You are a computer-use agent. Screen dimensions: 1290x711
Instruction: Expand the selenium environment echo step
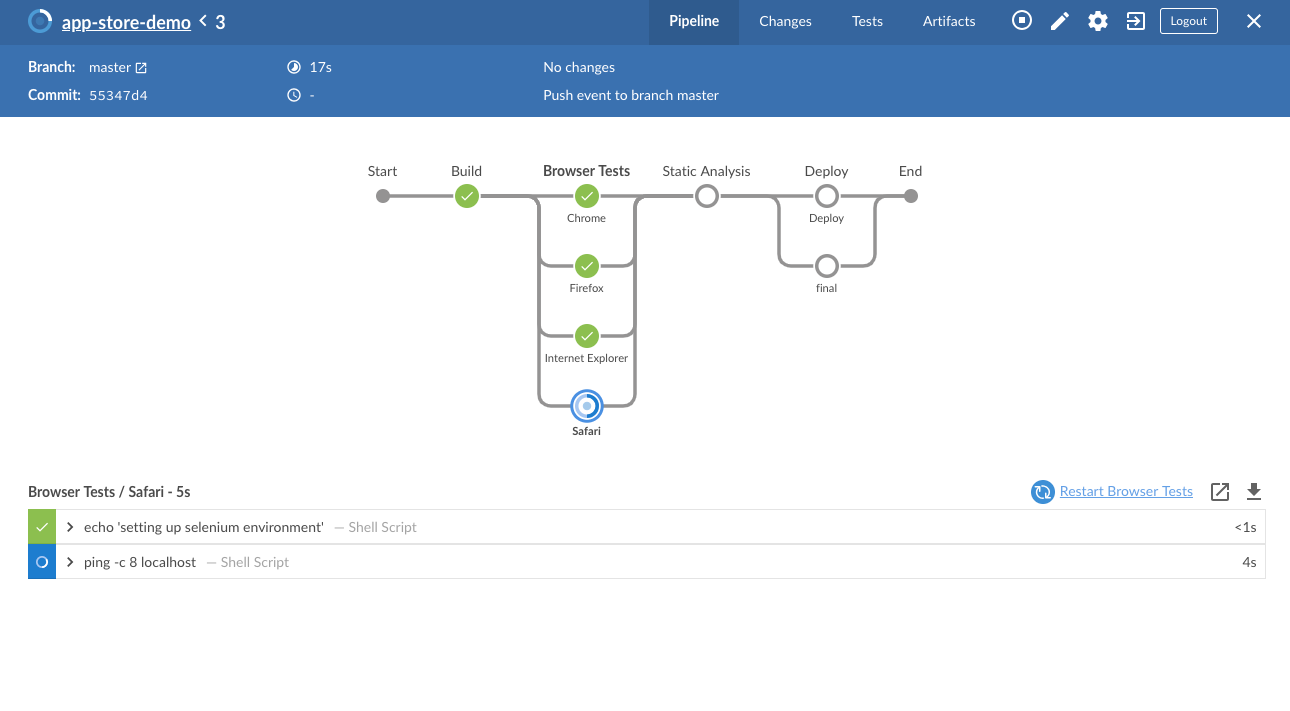tap(68, 526)
